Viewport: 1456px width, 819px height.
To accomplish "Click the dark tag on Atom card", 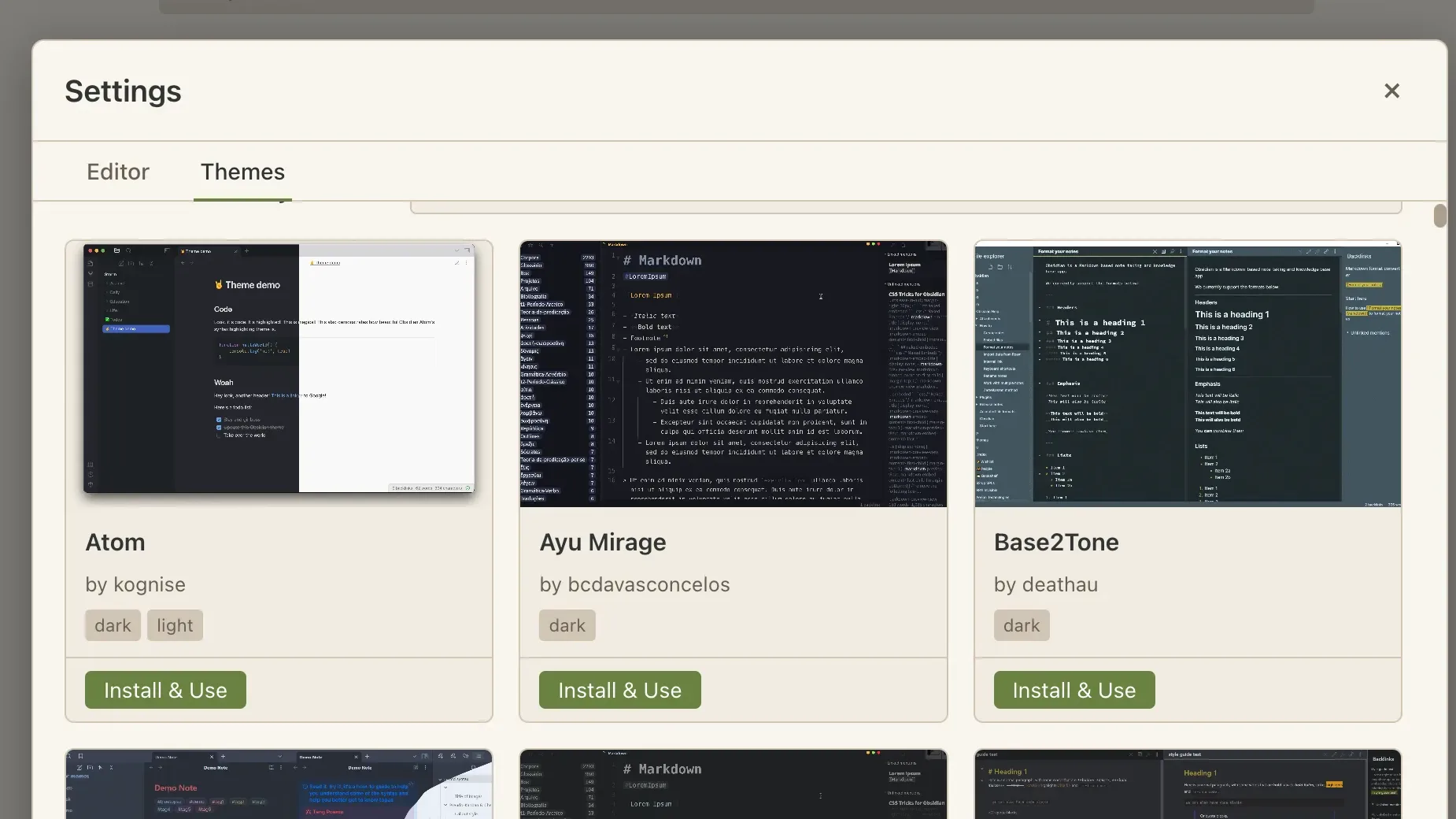I will click(x=113, y=625).
